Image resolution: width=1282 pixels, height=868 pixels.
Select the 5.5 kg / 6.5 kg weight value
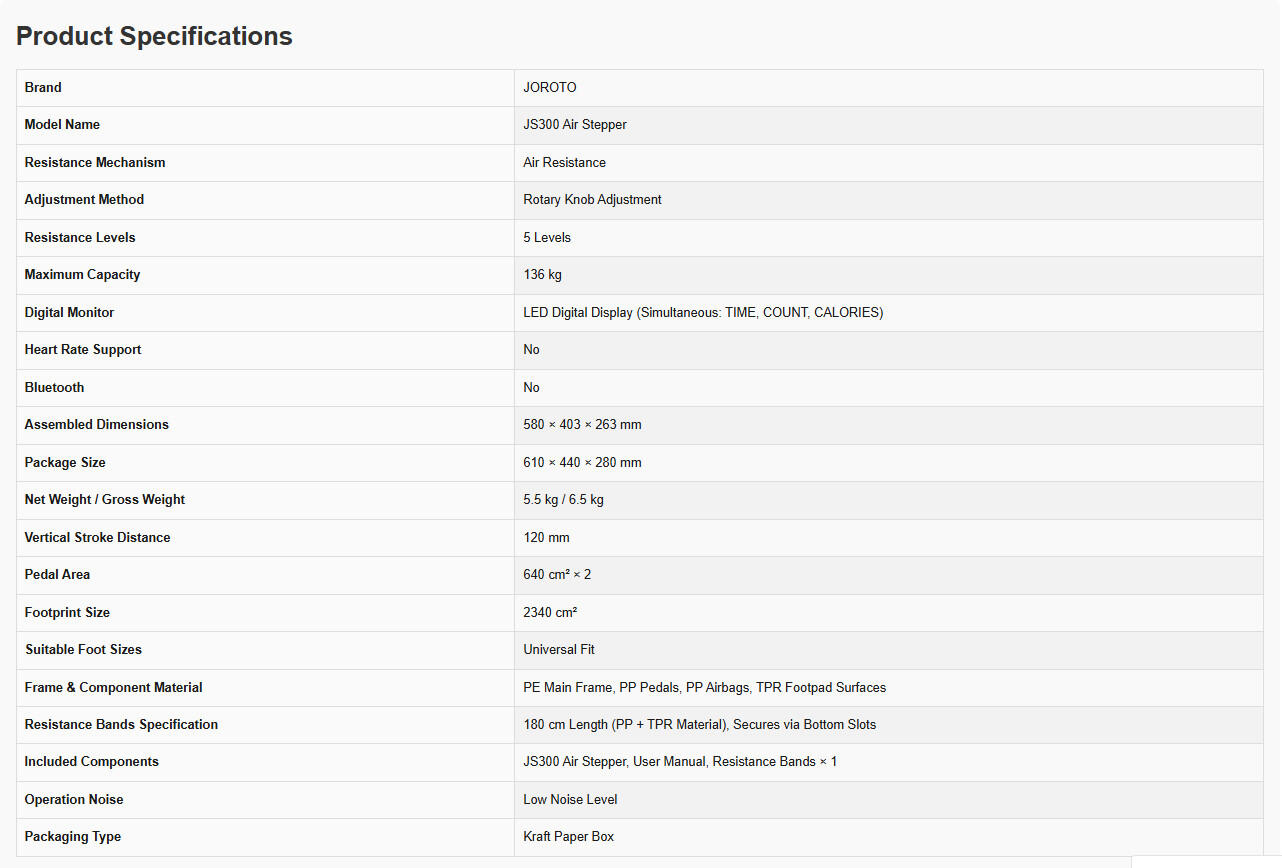pyautogui.click(x=563, y=500)
